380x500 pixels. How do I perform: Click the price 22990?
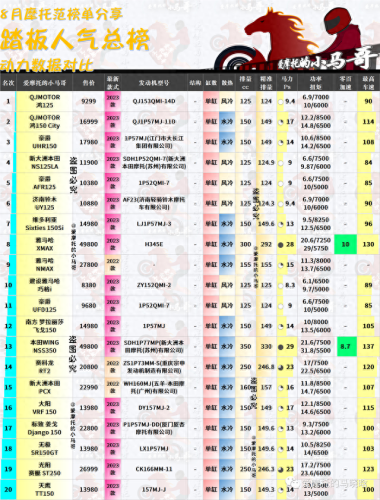(89, 387)
